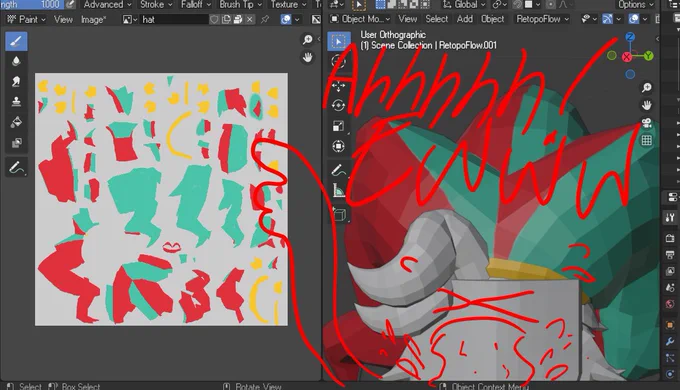Image resolution: width=680 pixels, height=390 pixels.
Task: Select the Rotate tool in 3D viewport
Action: point(338,106)
